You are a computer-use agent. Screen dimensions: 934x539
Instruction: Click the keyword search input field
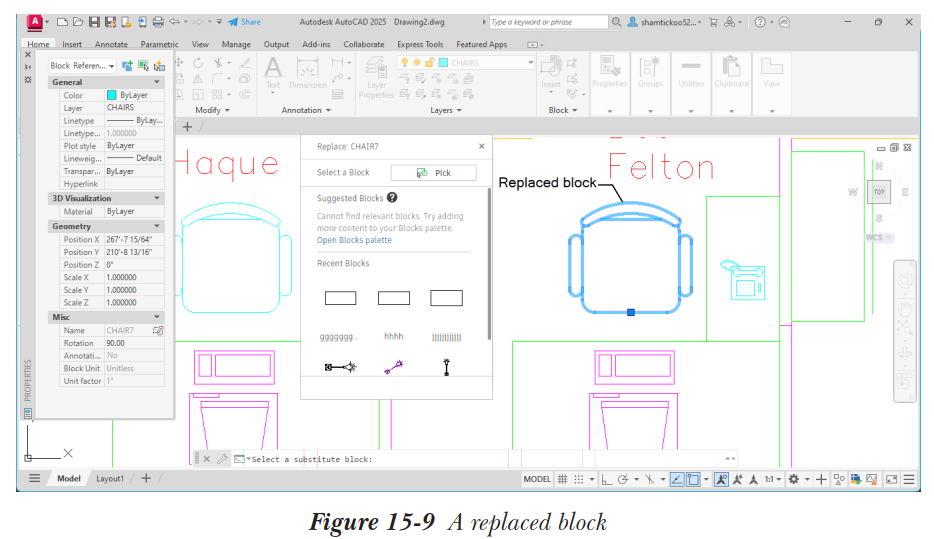point(548,22)
